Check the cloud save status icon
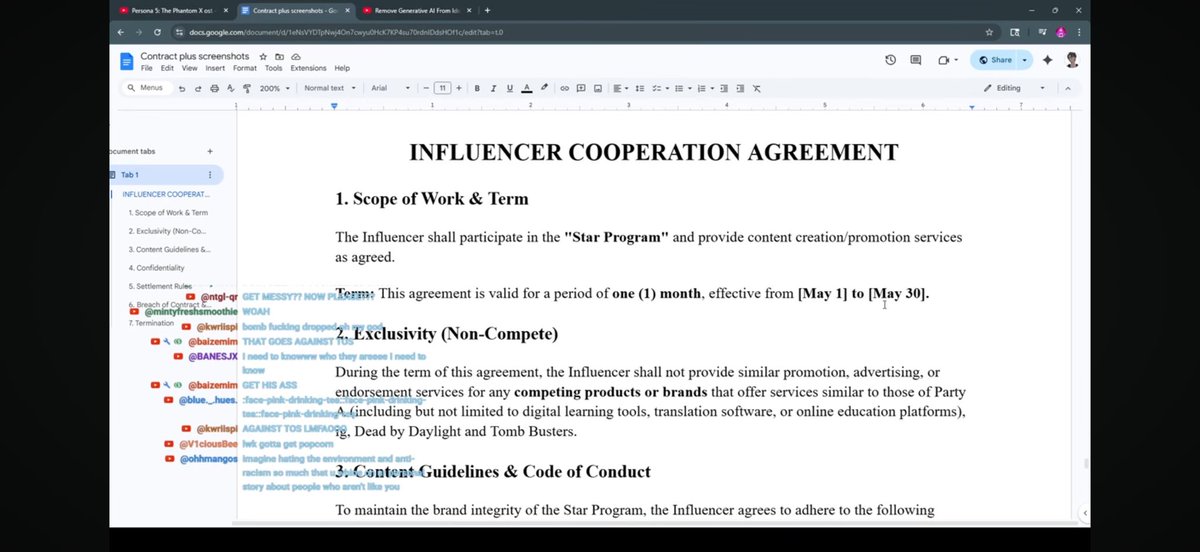The height and width of the screenshot is (552, 1200). pos(295,57)
